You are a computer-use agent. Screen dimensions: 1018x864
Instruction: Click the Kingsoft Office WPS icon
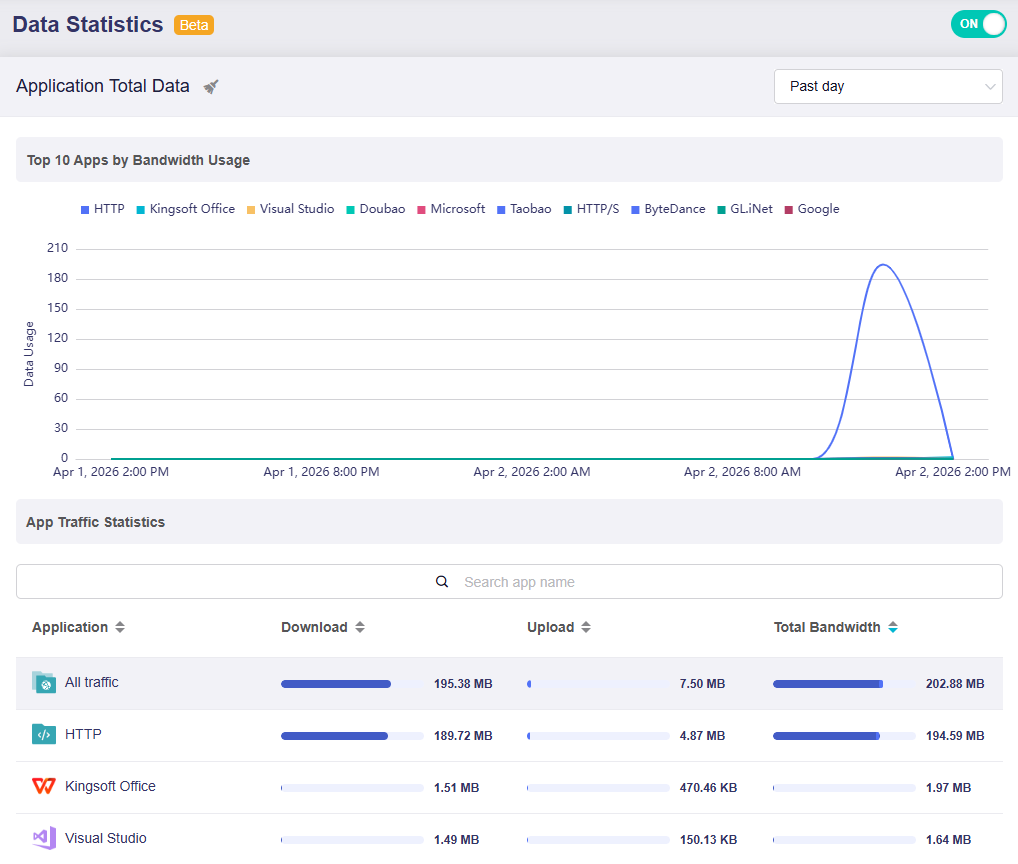(42, 786)
